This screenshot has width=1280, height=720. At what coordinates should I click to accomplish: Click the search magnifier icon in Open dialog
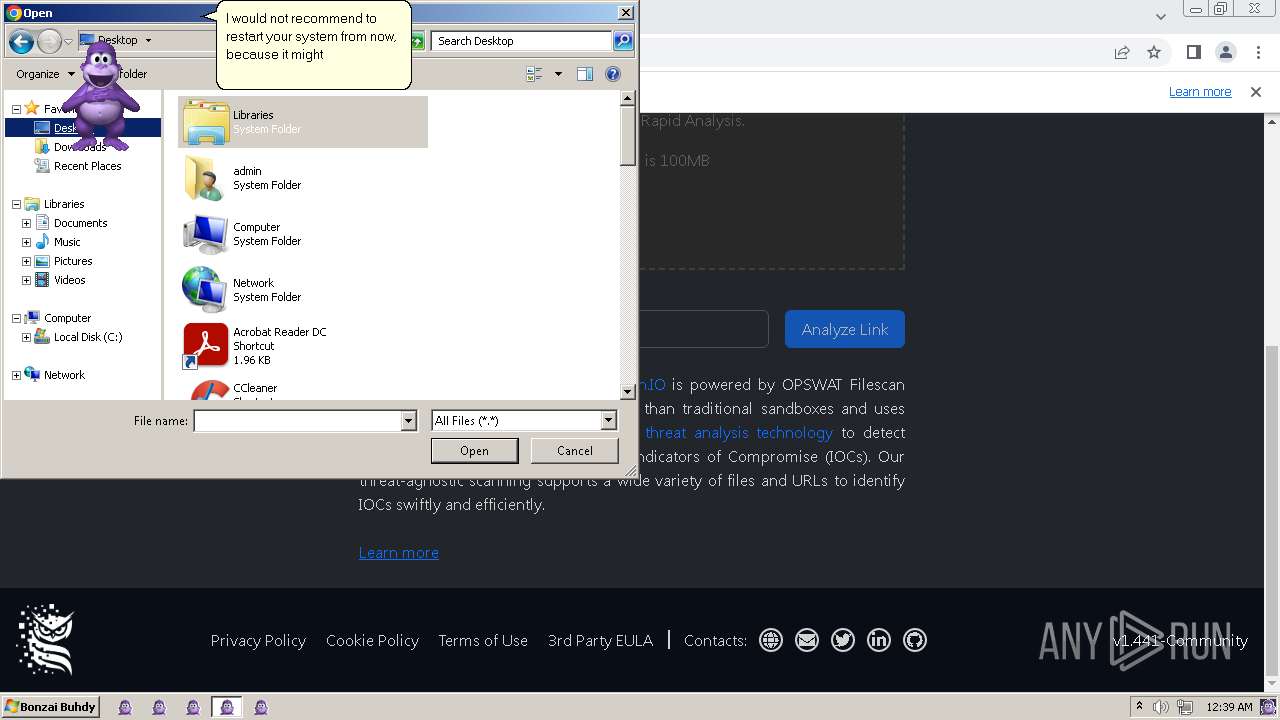(x=623, y=41)
